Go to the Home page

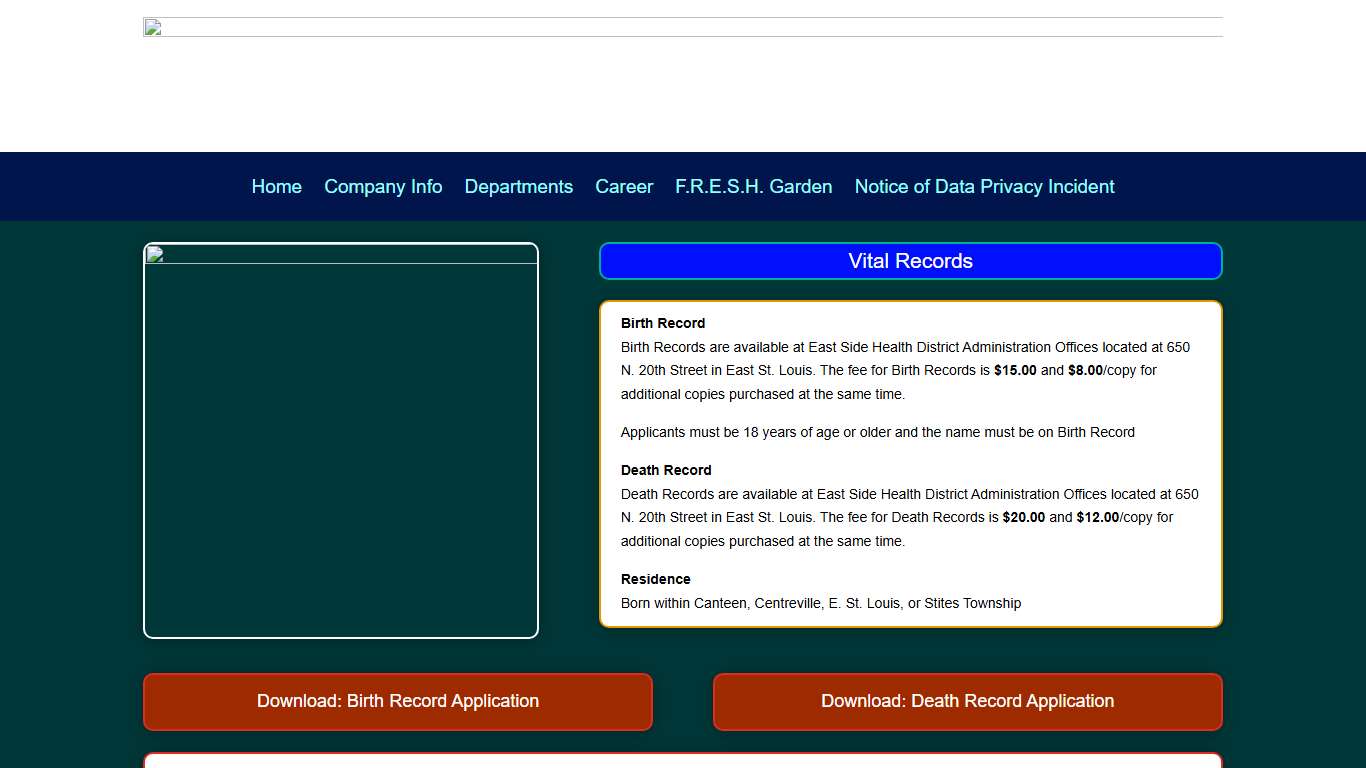tap(276, 187)
